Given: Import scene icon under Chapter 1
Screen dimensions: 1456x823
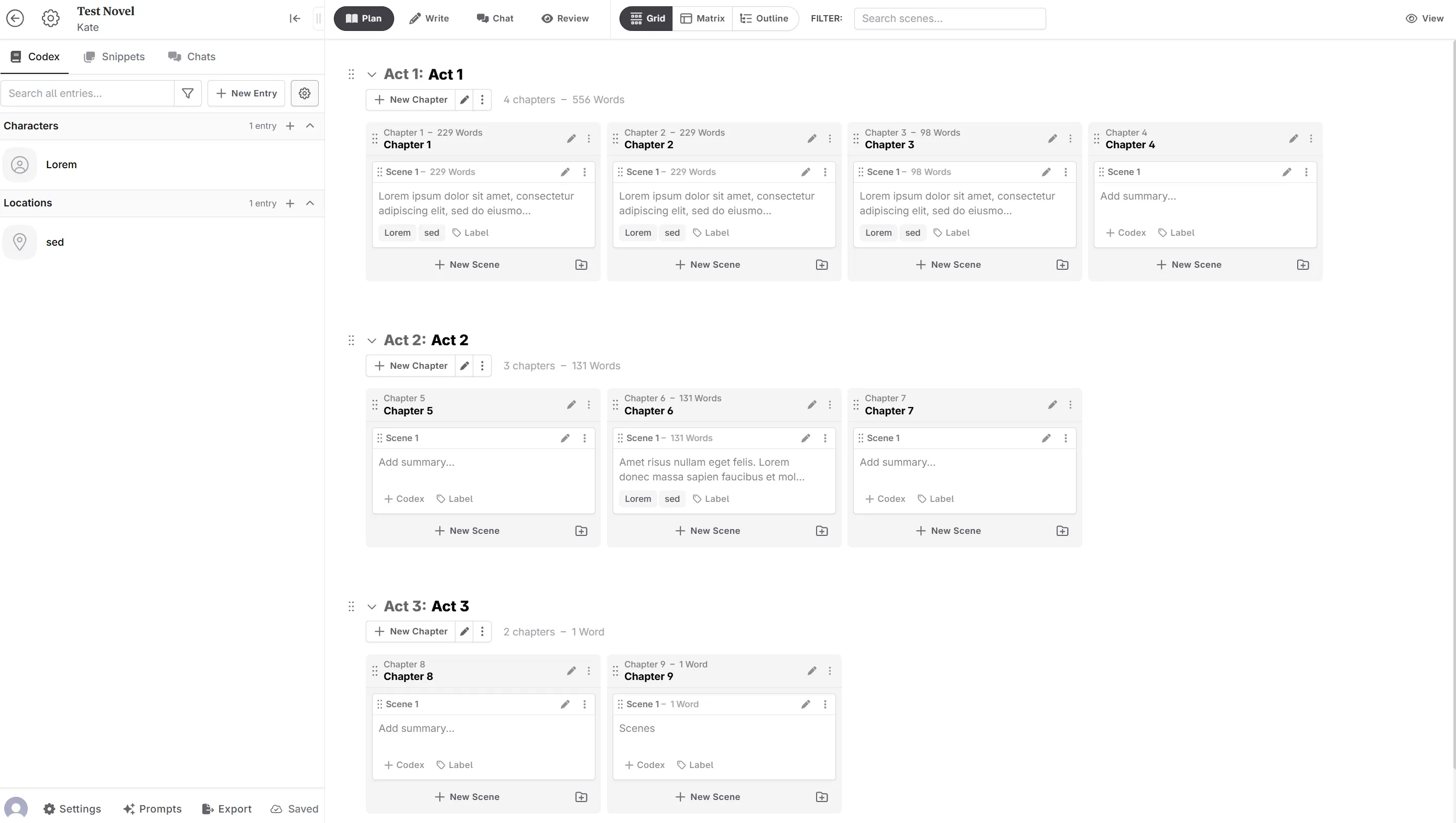Looking at the screenshot, I should [581, 265].
